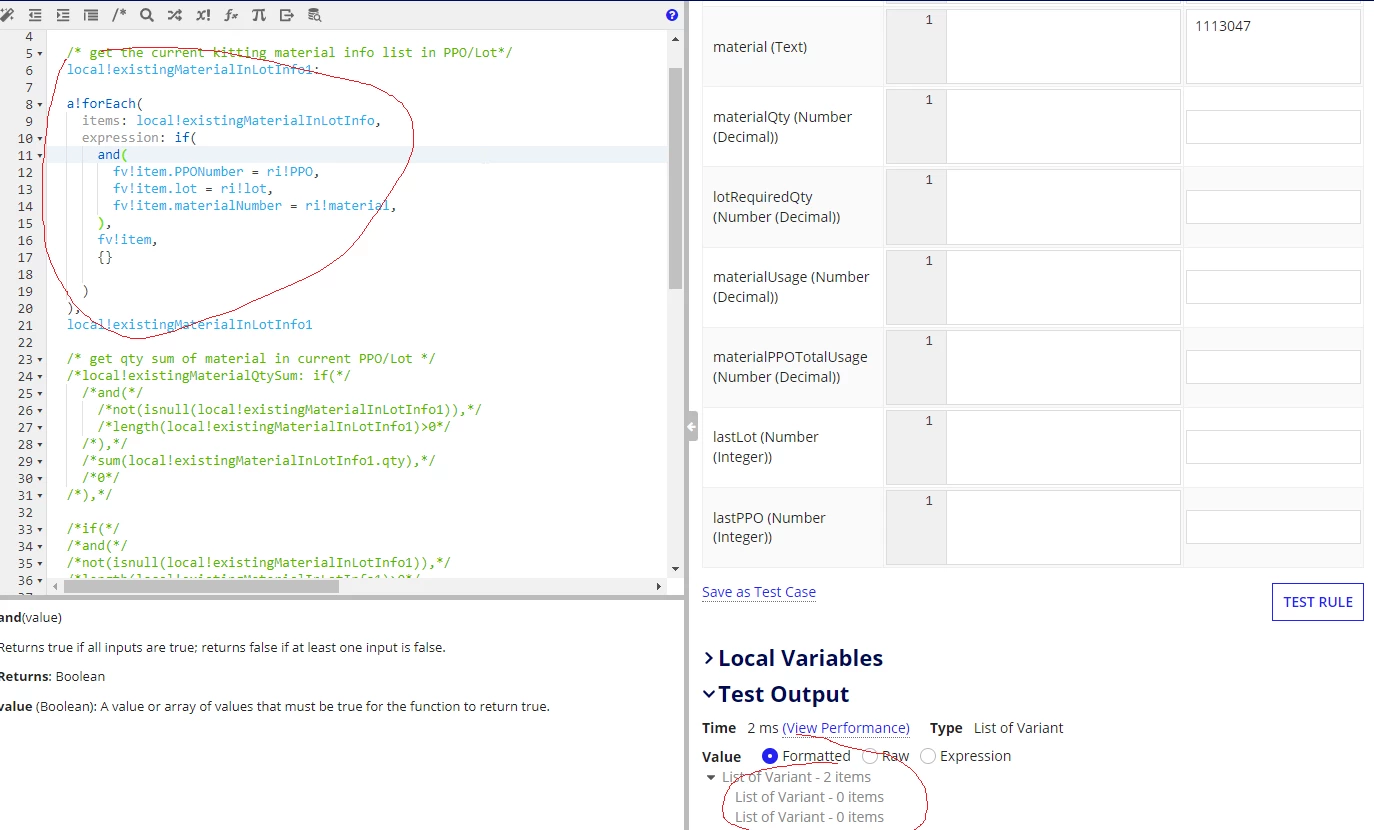This screenshot has width=1374, height=830.
Task: Fold the code at line 33 arrow
Action: pyautogui.click(x=39, y=529)
